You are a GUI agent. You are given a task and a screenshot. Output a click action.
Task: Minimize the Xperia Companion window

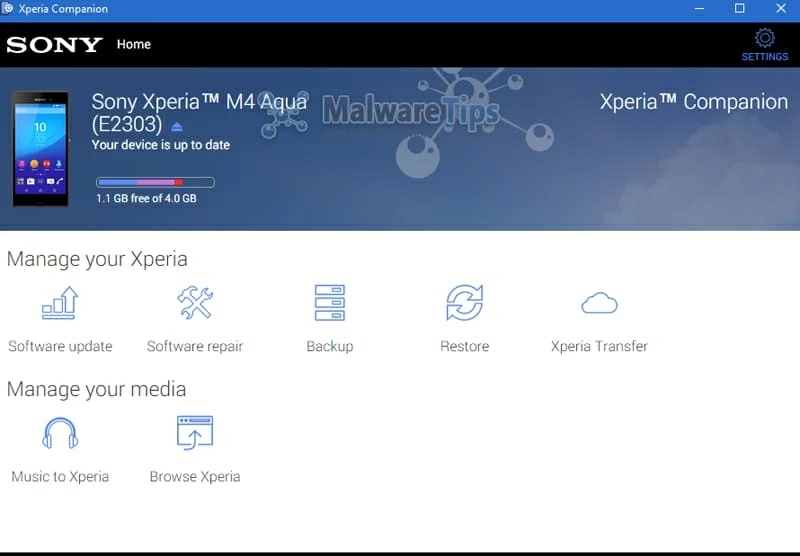pos(698,9)
